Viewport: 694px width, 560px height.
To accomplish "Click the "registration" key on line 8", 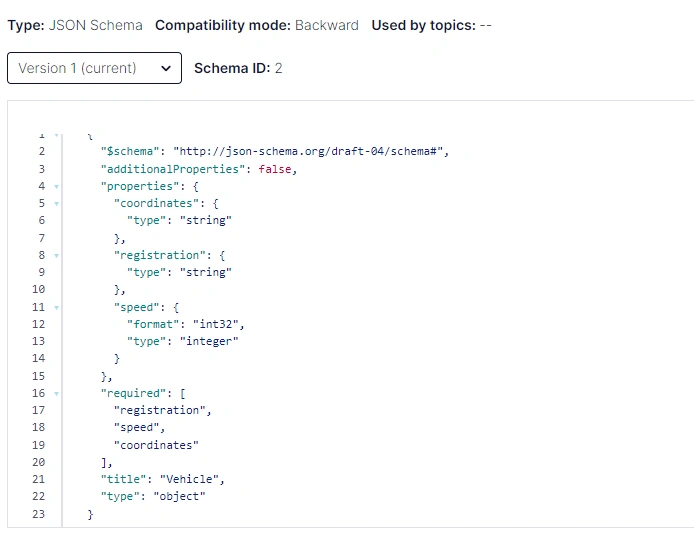I will [x=159, y=255].
